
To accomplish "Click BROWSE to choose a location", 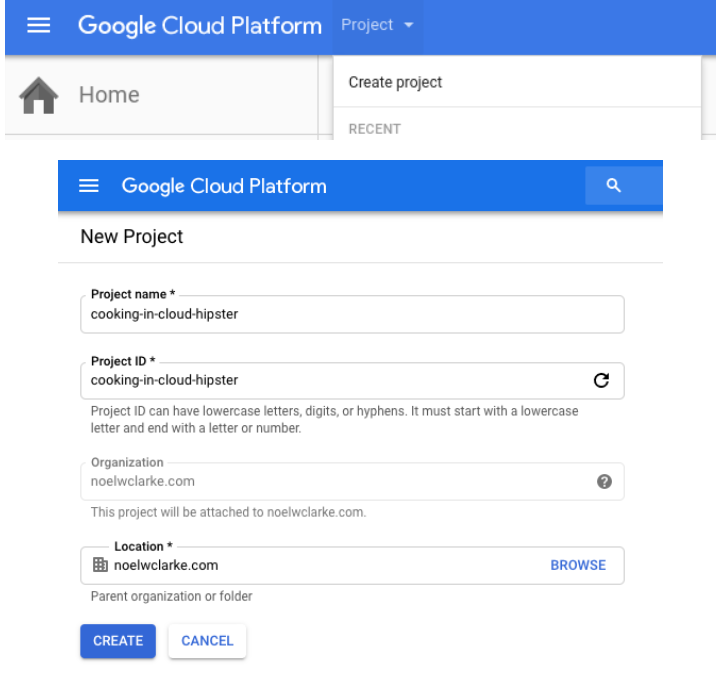I will click(578, 565).
